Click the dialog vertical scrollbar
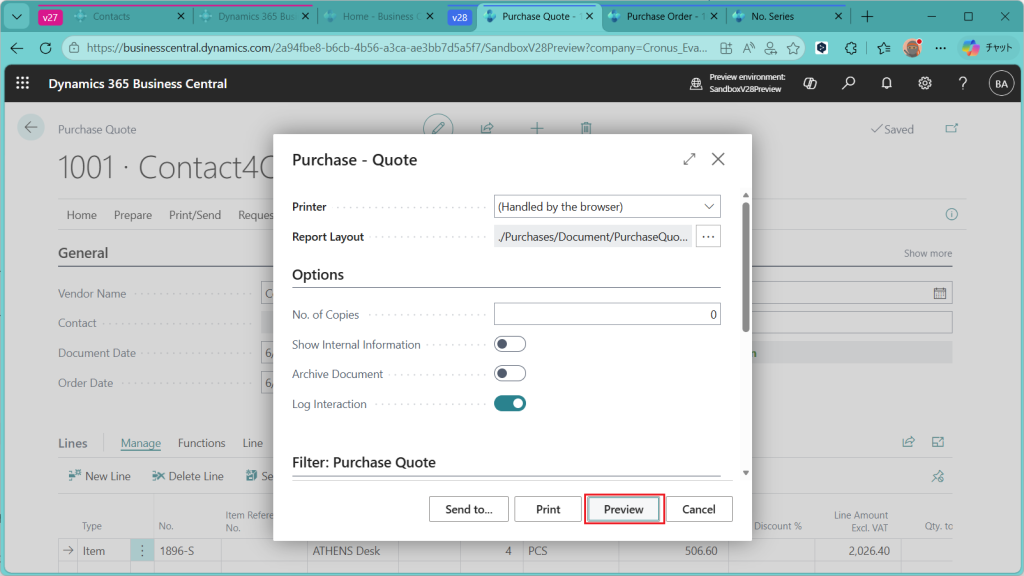 745,265
